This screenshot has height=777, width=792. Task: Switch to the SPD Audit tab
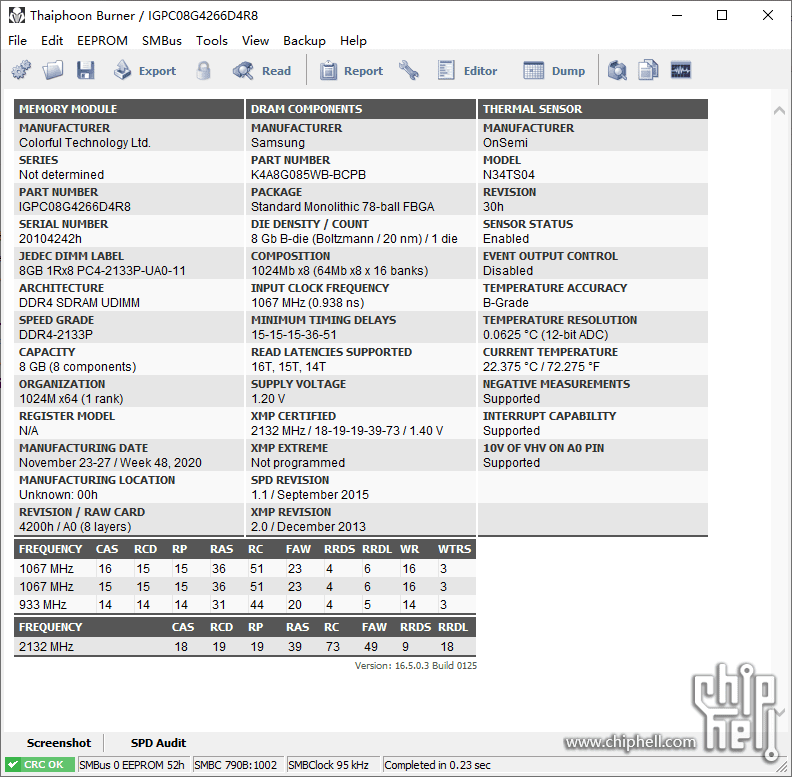pyautogui.click(x=158, y=743)
